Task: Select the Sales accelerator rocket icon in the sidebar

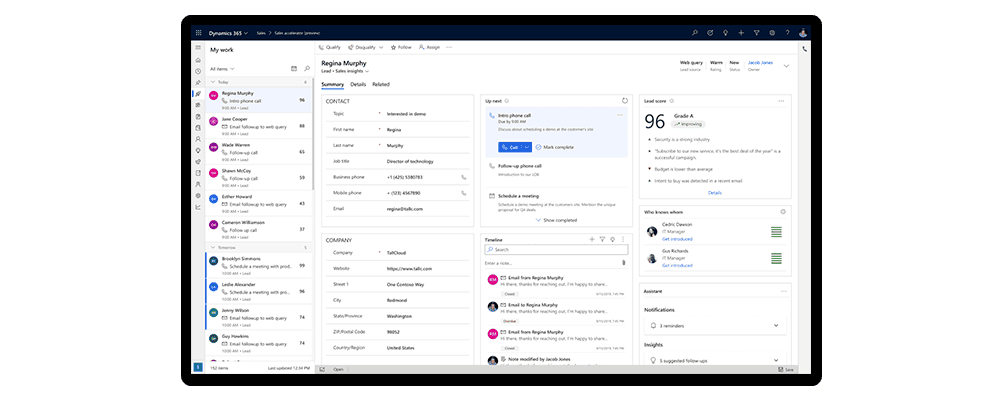Action: tap(198, 94)
